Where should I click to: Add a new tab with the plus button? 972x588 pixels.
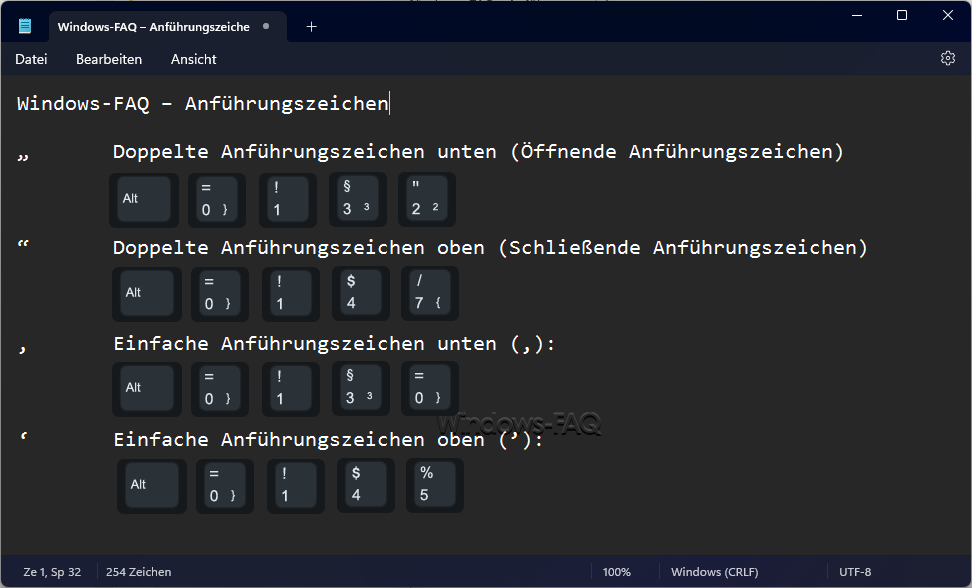click(311, 27)
